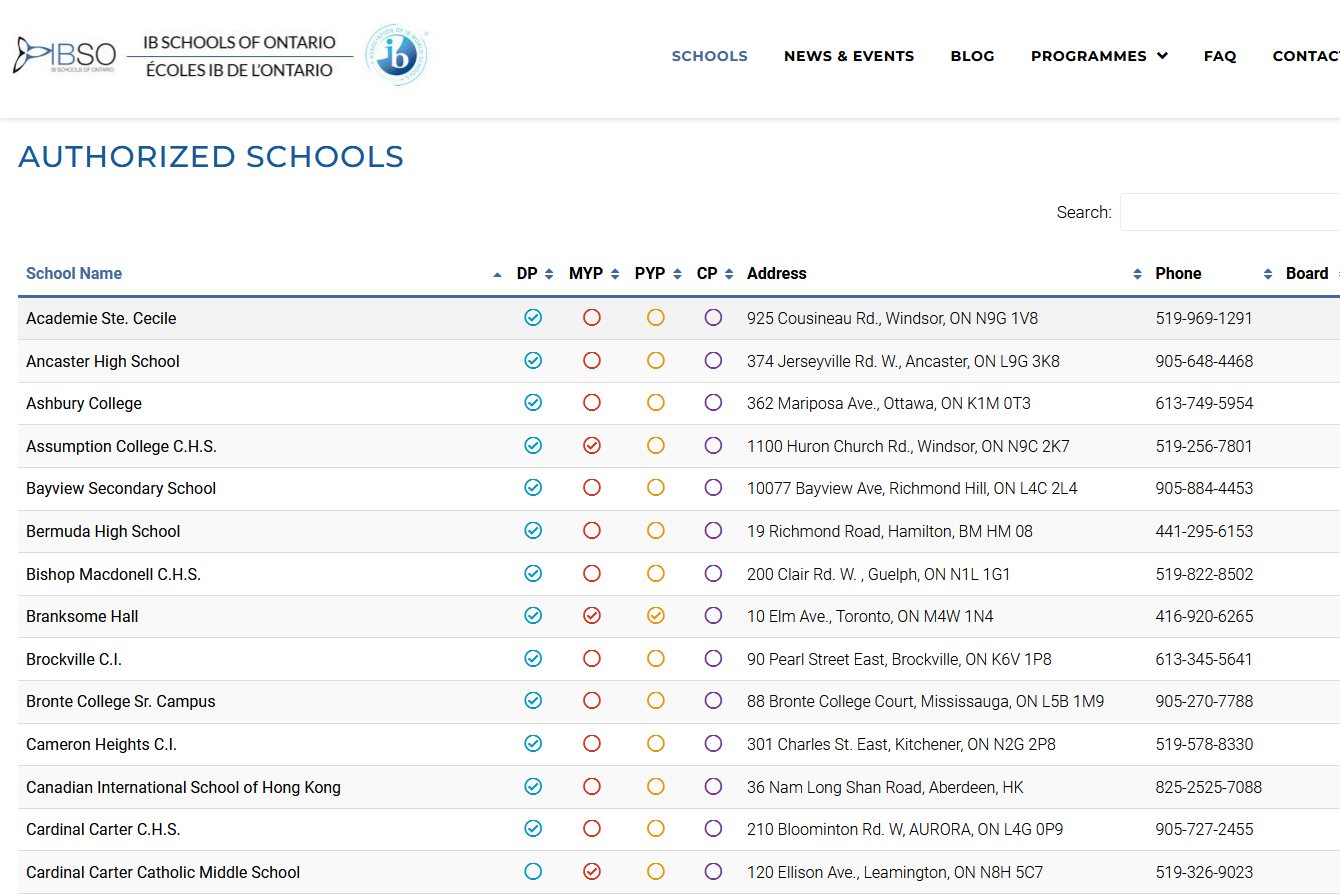1340x894 pixels.
Task: Click address 362 Mariposa Ave., Ottawa
Action: coord(889,403)
